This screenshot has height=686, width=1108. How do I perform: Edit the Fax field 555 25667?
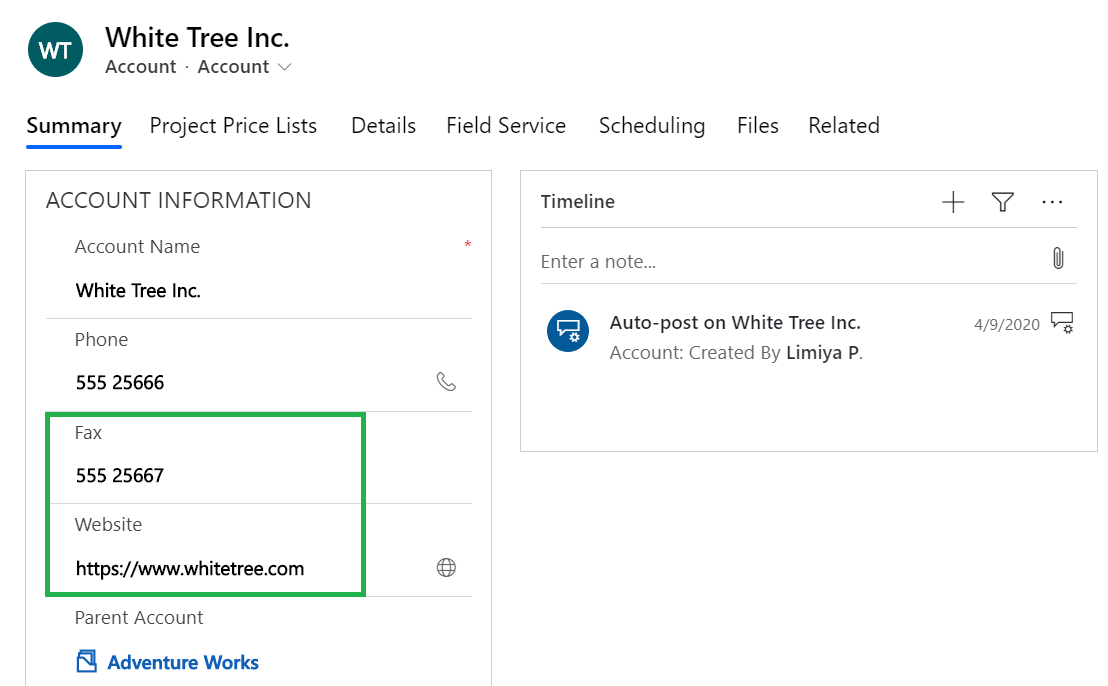click(x=120, y=476)
